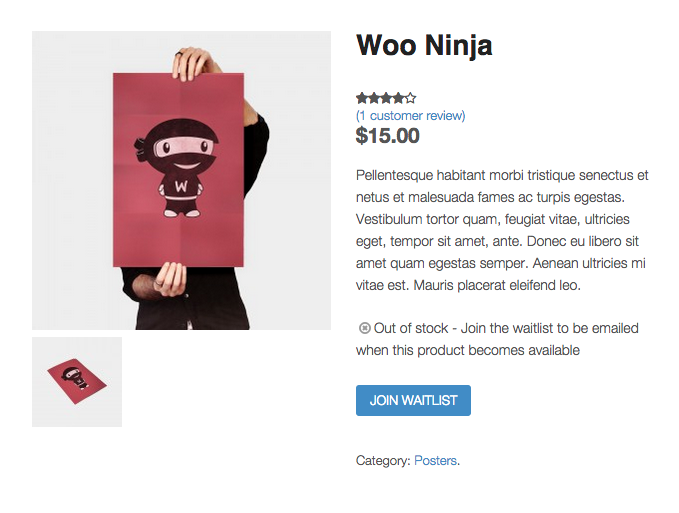This screenshot has width=679, height=513.
Task: Click the second rating star
Action: [x=373, y=98]
